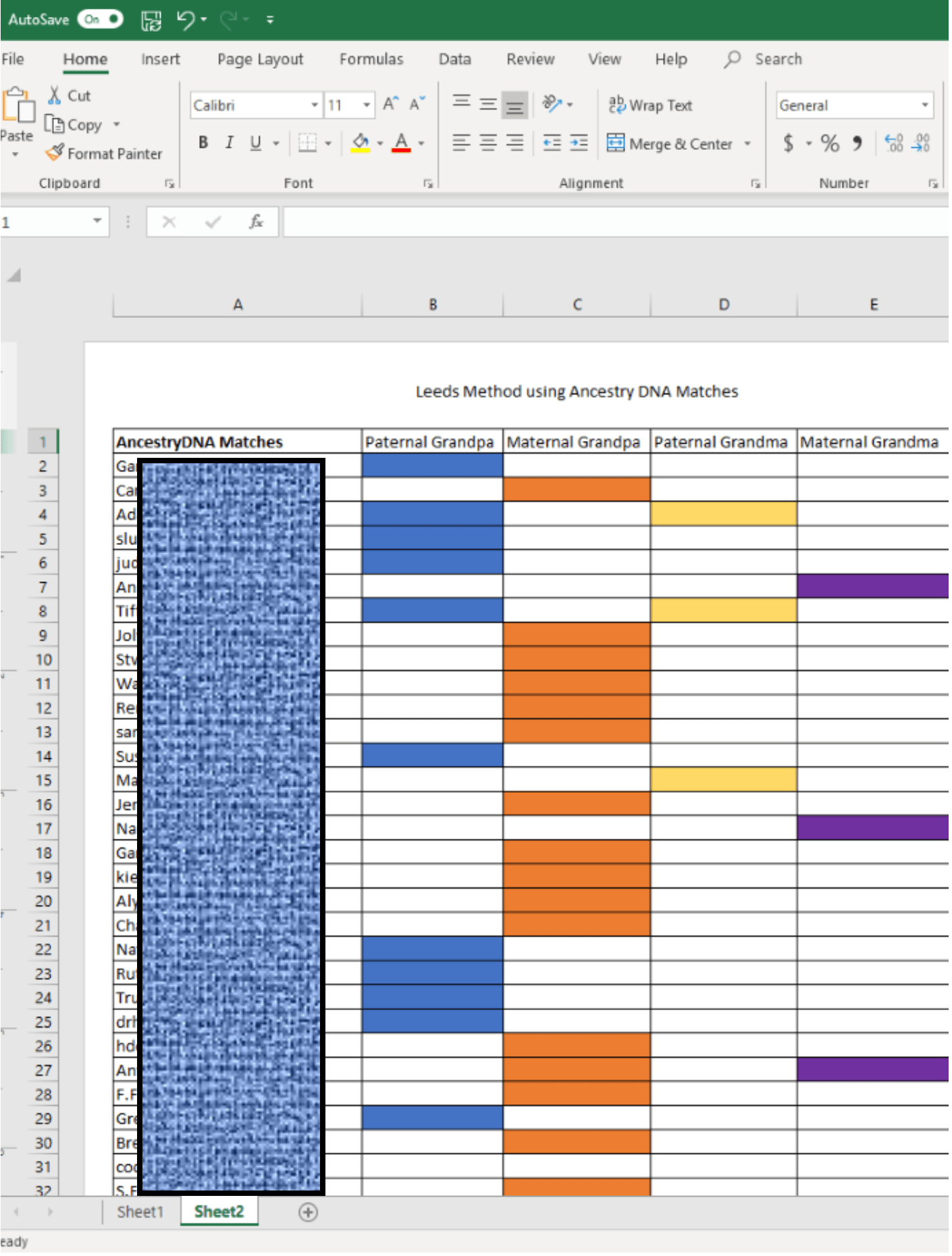Viewport: 952px width, 1256px height.
Task: Open the Merge & Center dropdown arrow
Action: (747, 143)
